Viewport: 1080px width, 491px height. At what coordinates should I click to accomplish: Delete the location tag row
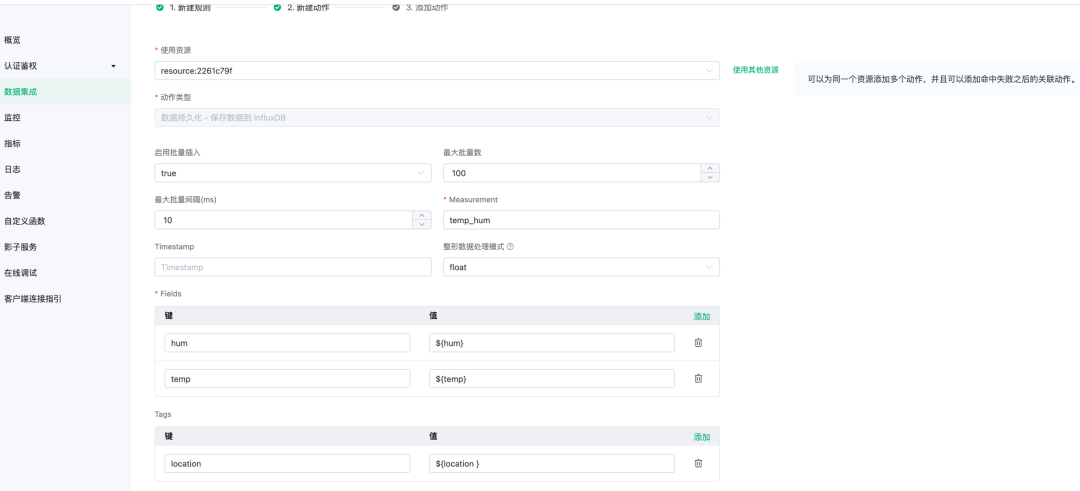point(698,463)
